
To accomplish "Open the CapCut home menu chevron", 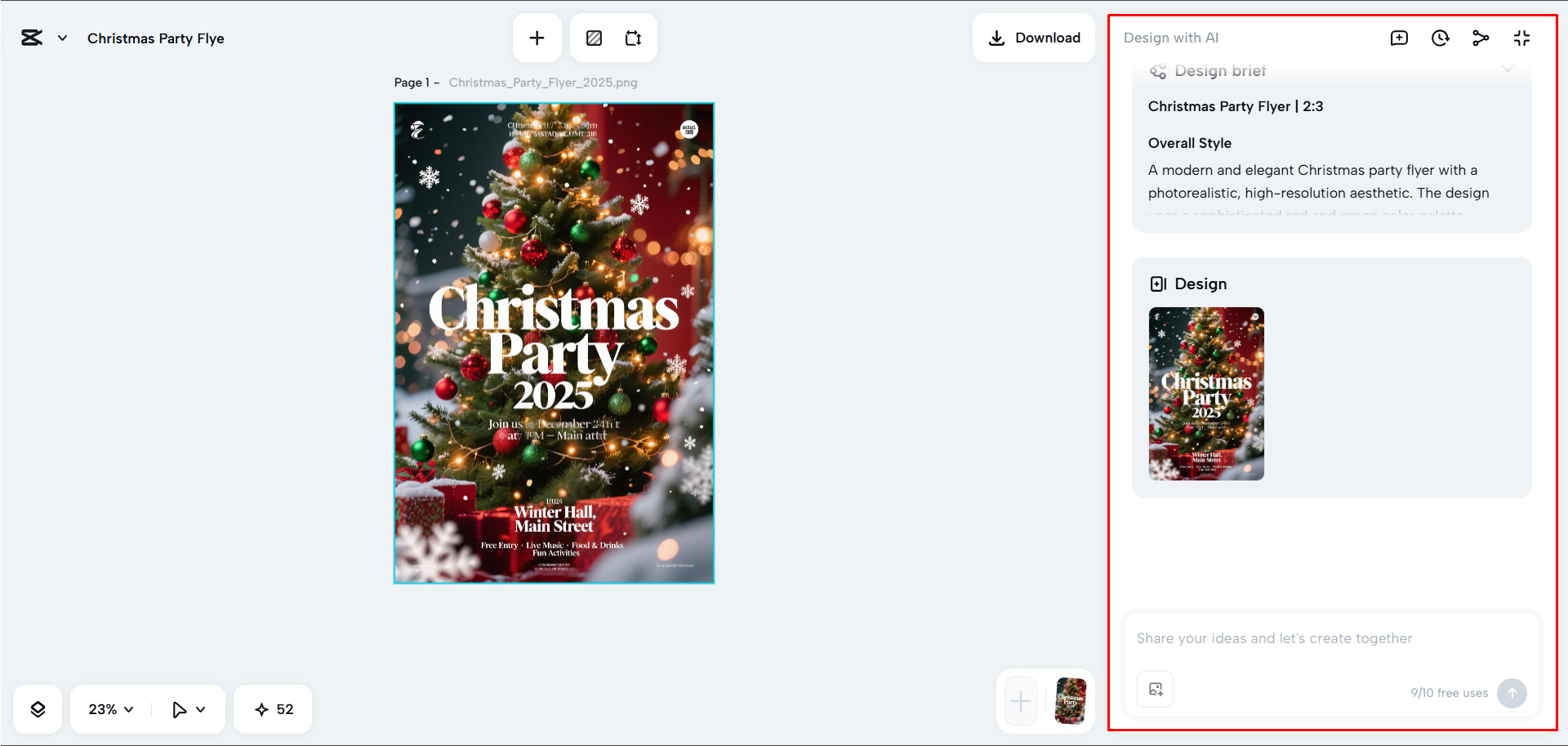I will coord(61,38).
